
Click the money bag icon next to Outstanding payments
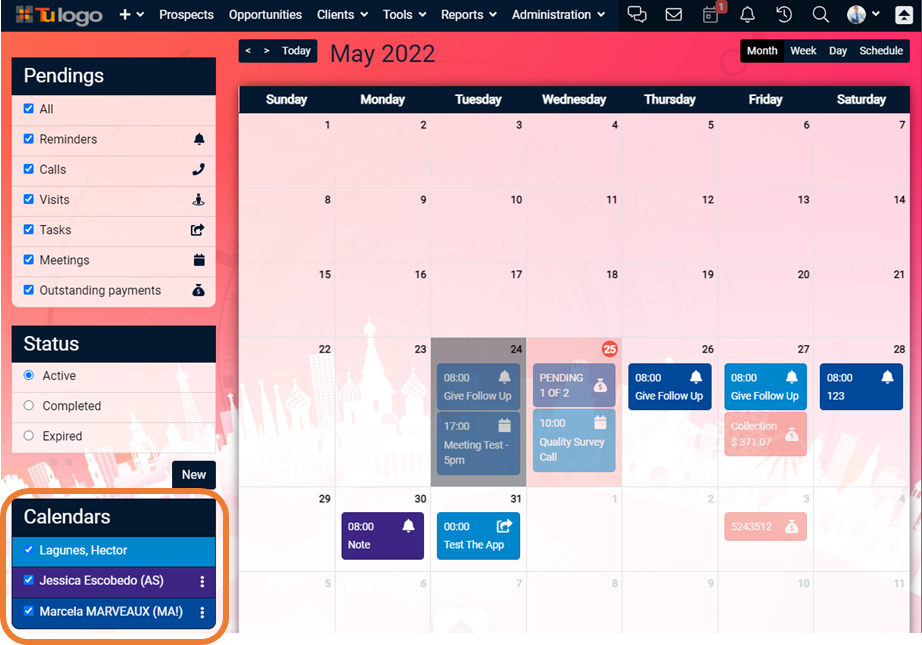(199, 290)
